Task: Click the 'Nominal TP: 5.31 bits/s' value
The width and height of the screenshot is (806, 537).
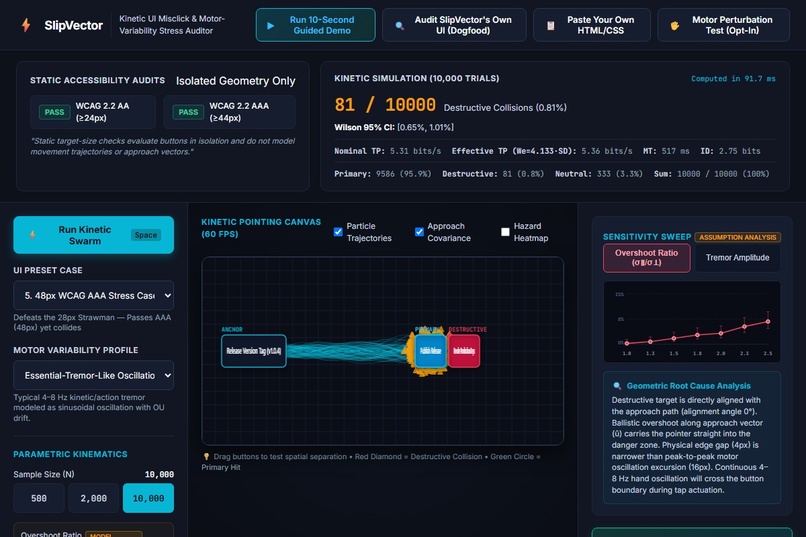Action: tap(388, 151)
